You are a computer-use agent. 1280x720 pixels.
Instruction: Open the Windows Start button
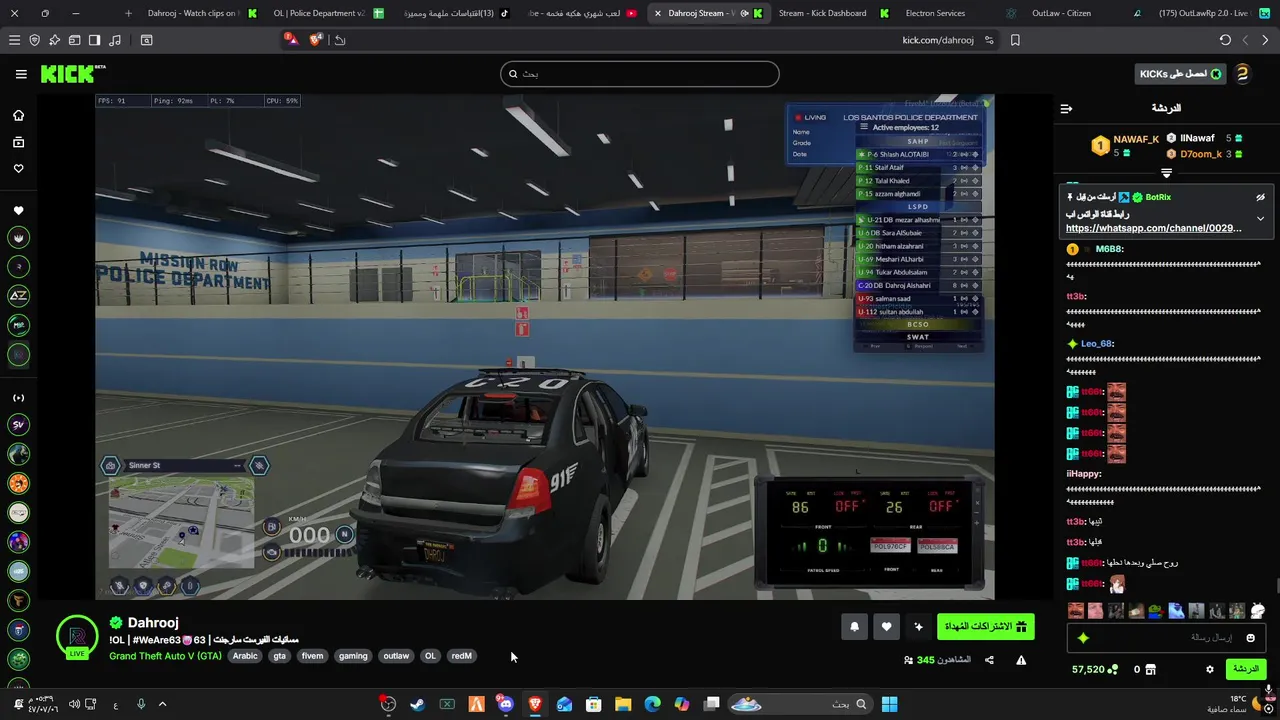click(889, 704)
